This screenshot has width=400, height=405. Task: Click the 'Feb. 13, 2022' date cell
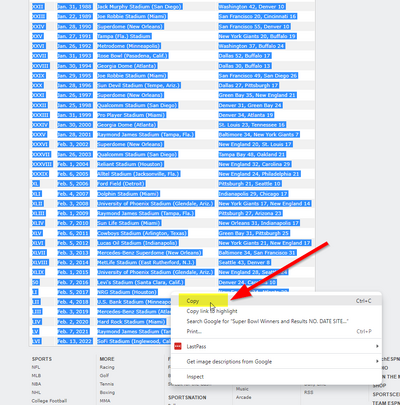point(75,341)
